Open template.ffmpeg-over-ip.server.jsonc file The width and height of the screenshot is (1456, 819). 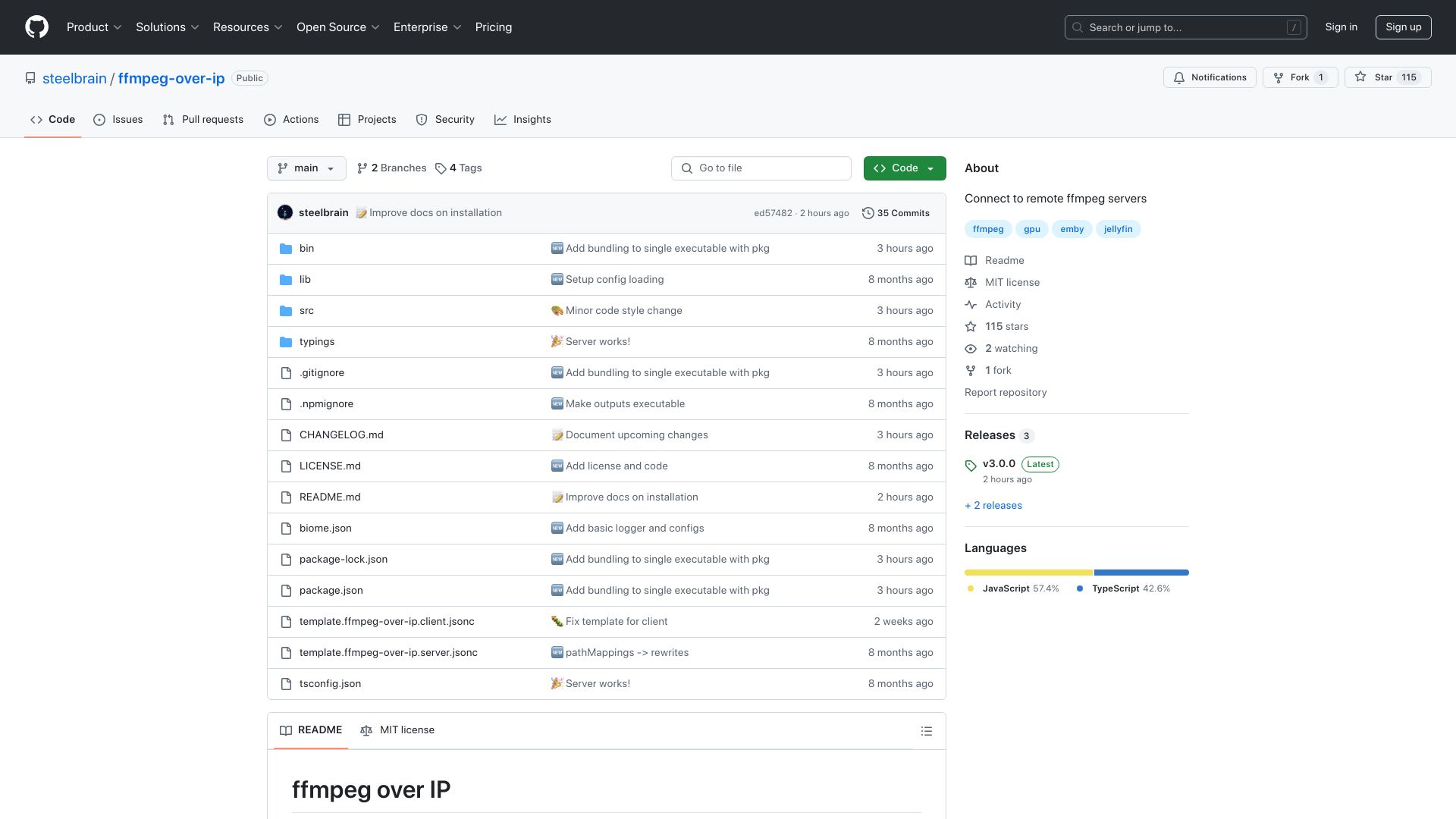click(x=388, y=653)
